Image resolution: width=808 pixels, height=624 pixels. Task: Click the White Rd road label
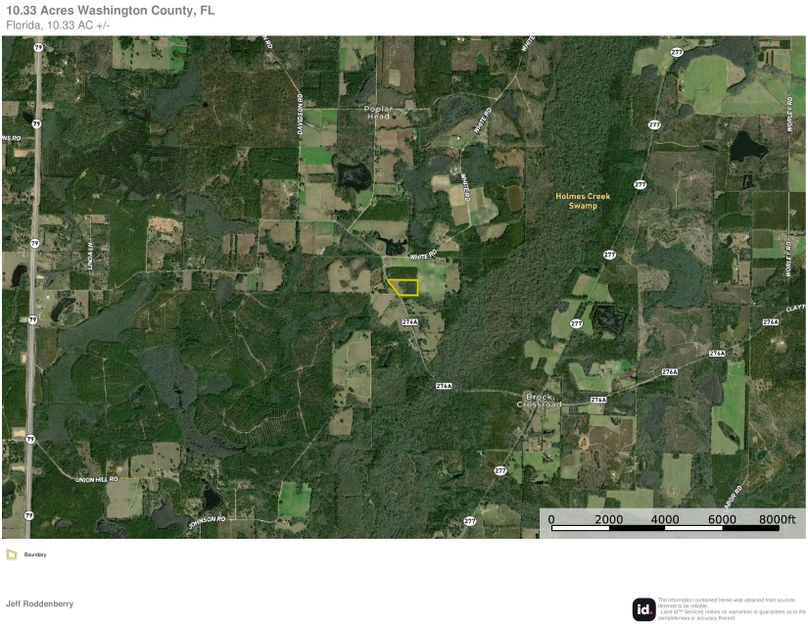click(419, 255)
